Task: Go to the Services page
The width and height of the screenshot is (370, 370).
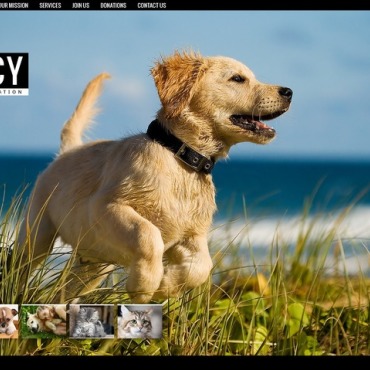Action: coord(50,5)
